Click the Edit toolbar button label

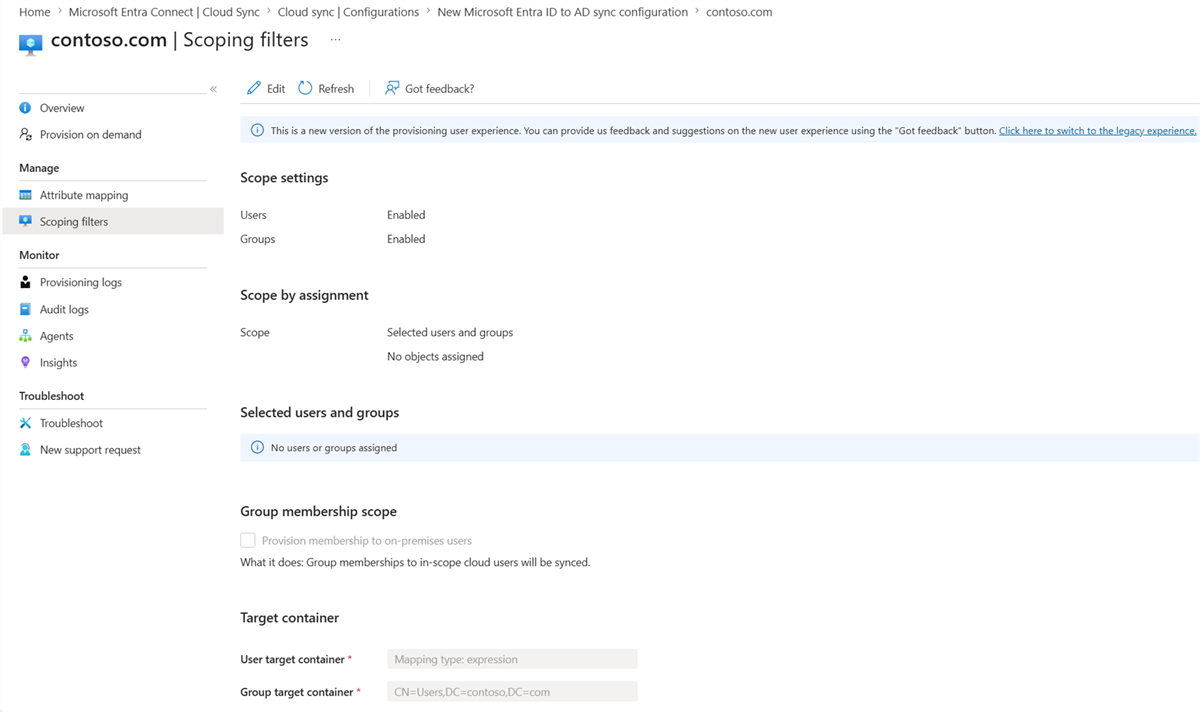click(276, 89)
